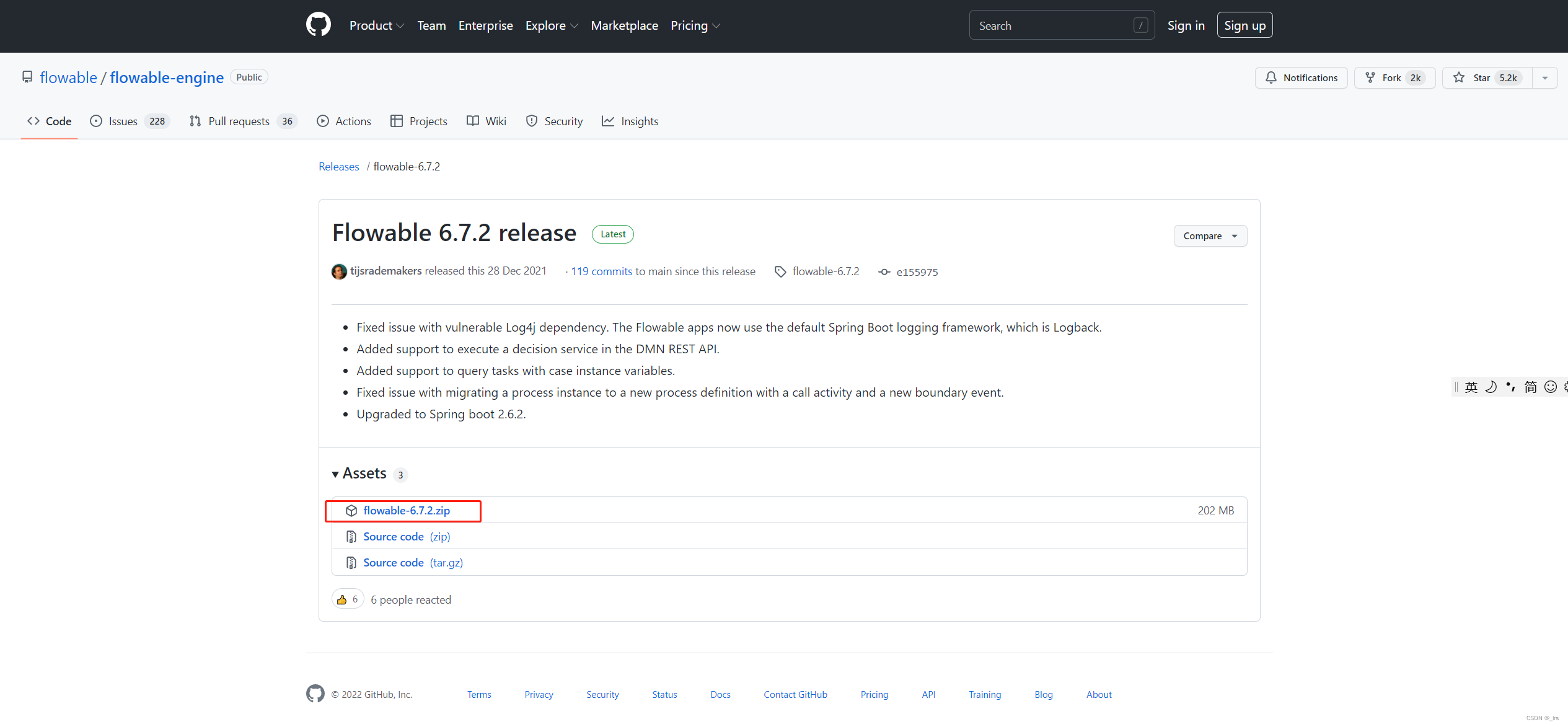Click commit e155975 link
Viewport: 1568px width, 727px height.
(917, 272)
